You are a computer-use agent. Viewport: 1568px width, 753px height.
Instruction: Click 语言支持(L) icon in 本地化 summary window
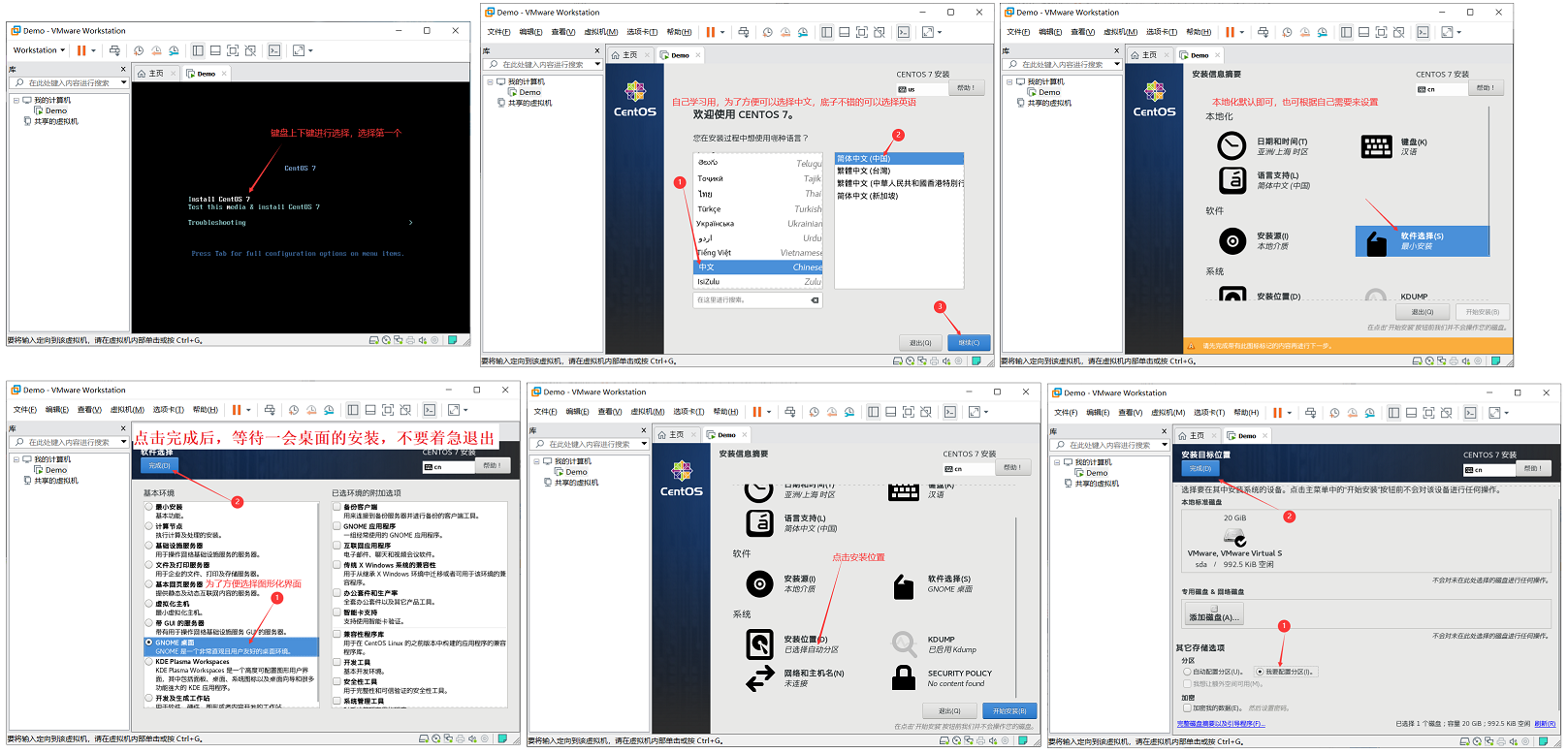click(x=1232, y=180)
